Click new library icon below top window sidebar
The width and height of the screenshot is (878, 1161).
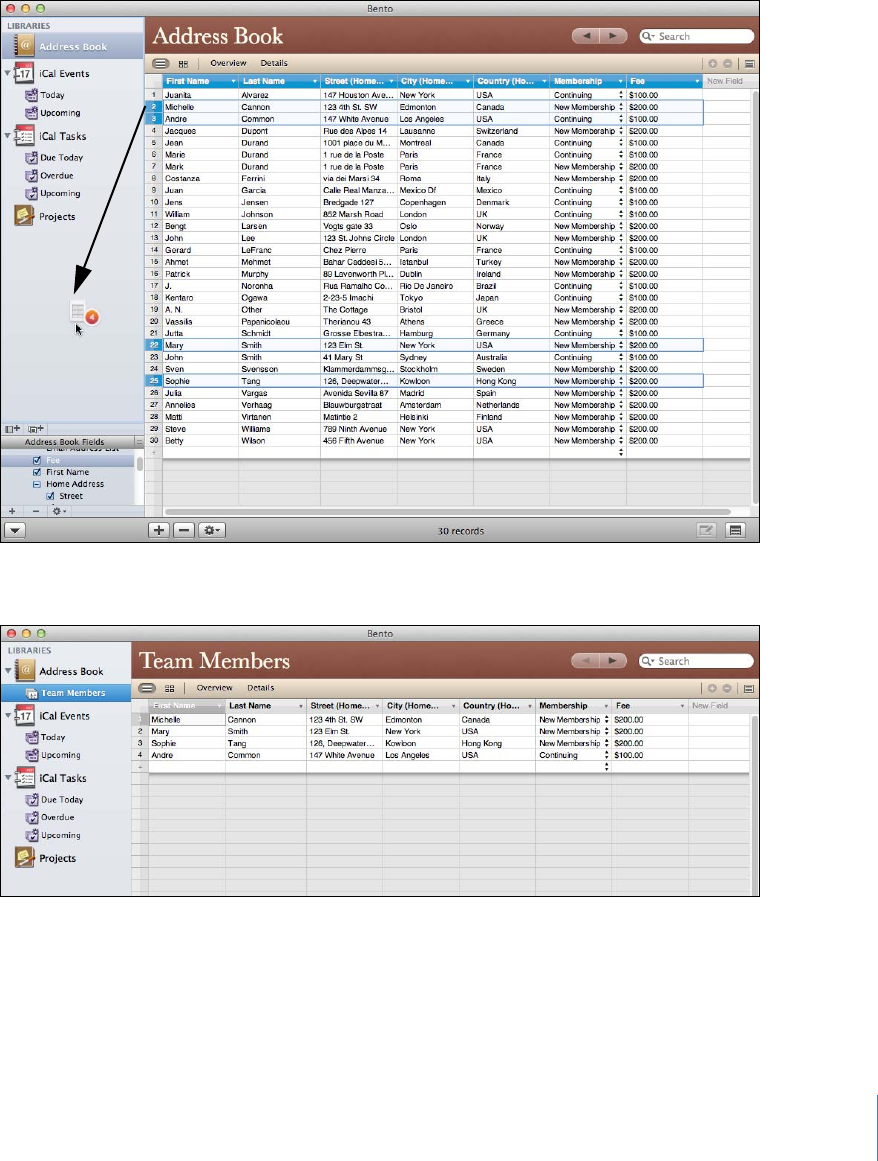[x=13, y=429]
